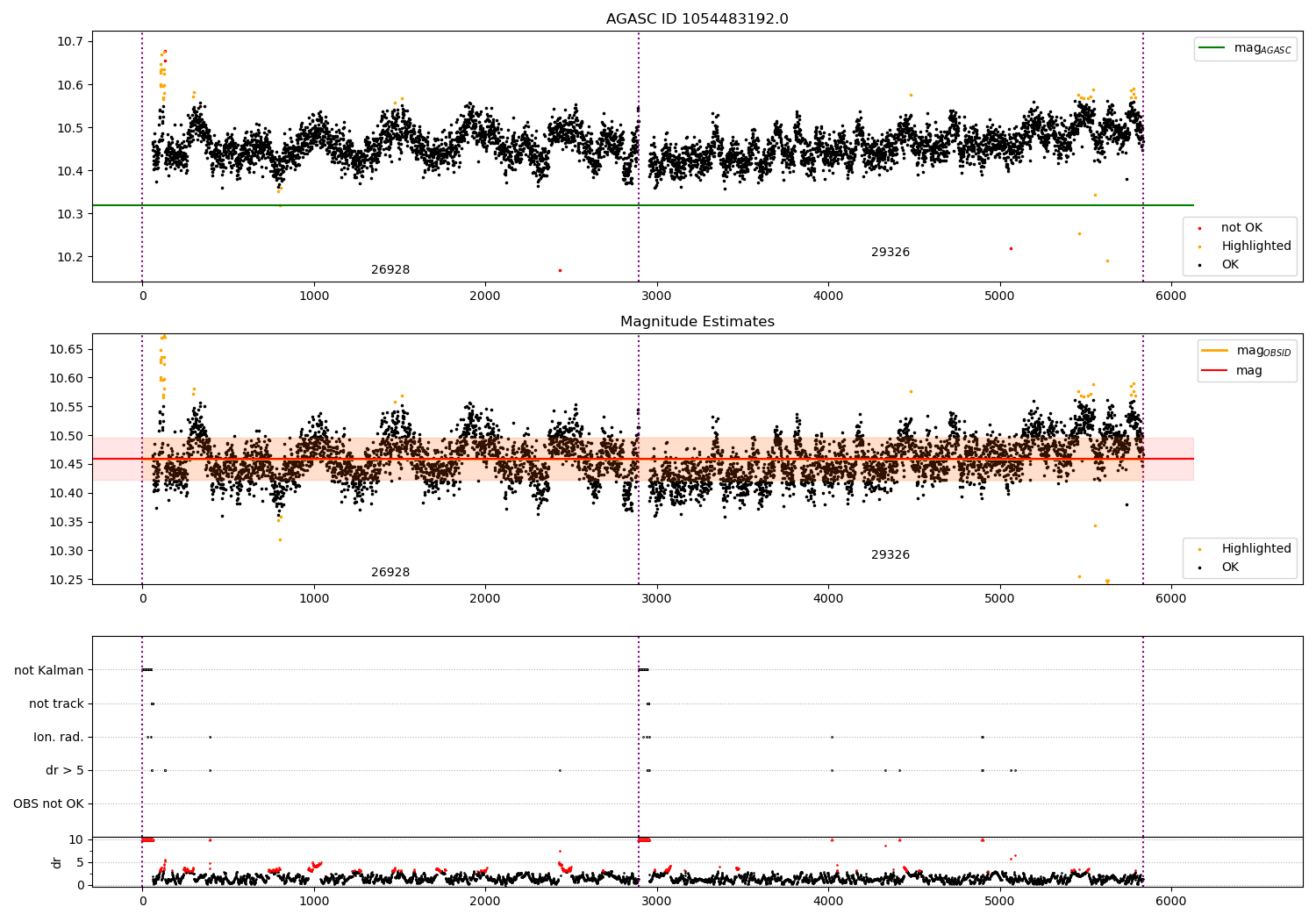Click obsid label 29326 in Magnitude Estimates plot

click(890, 555)
